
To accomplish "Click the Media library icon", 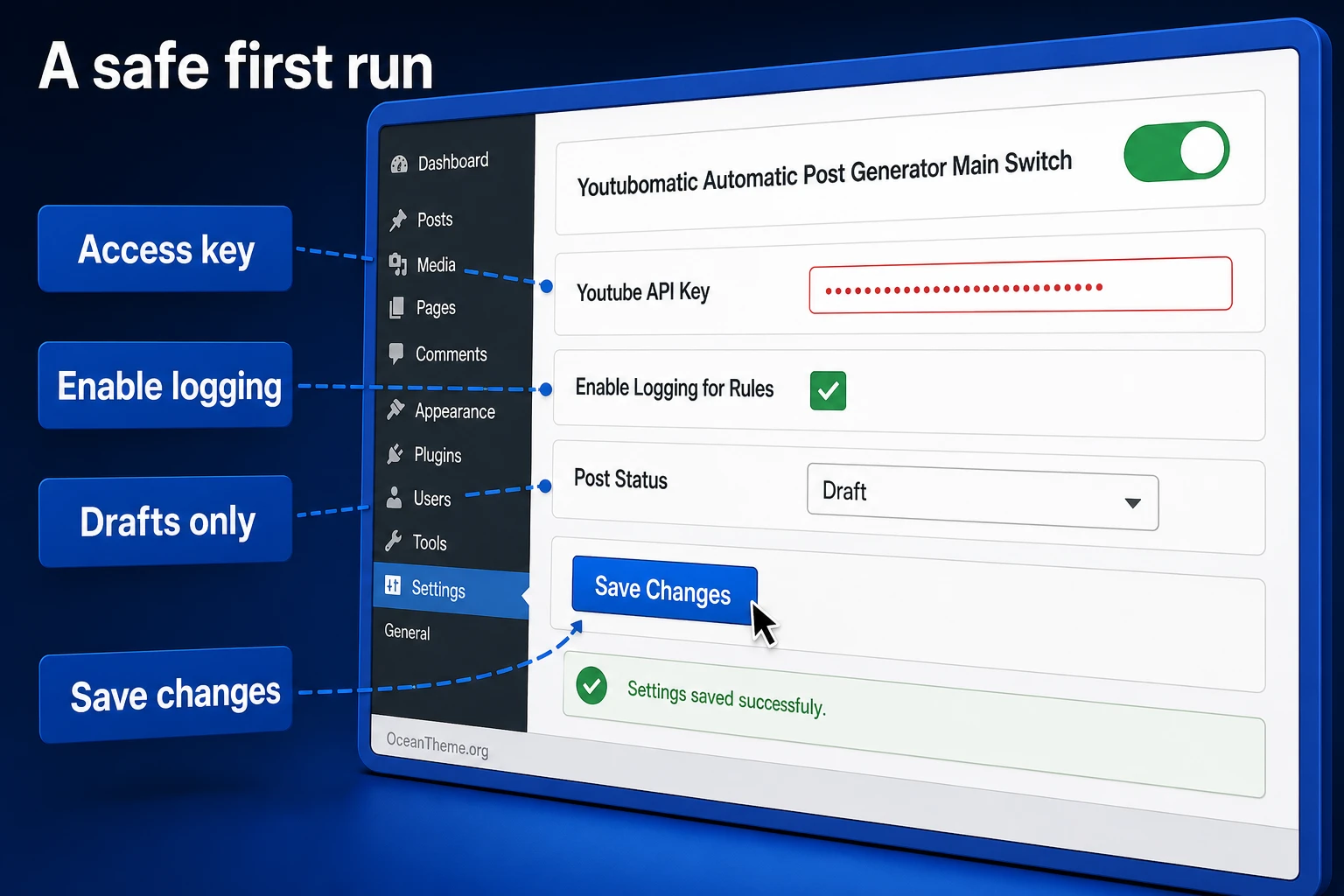I will point(398,264).
